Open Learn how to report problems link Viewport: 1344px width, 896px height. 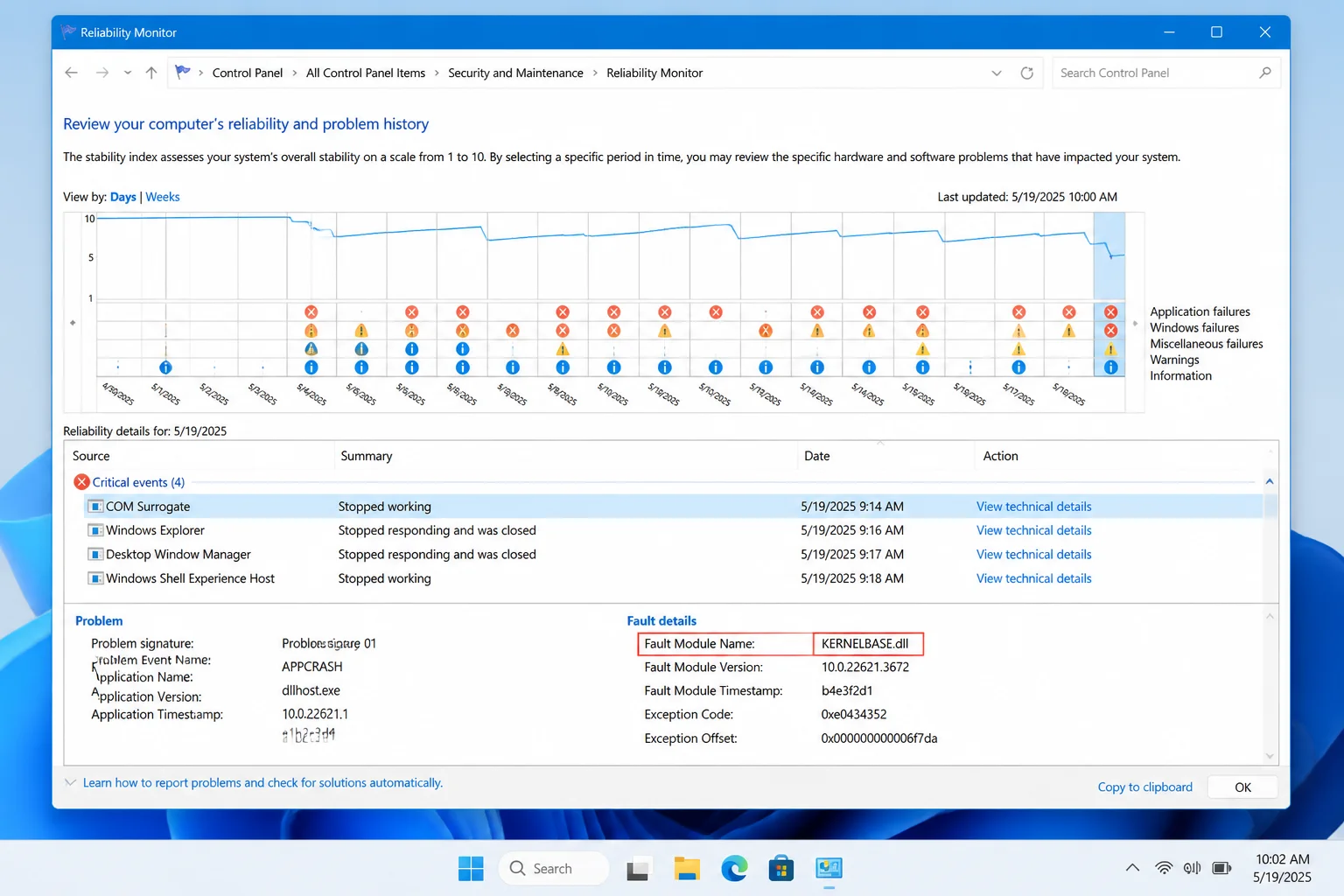(x=262, y=782)
